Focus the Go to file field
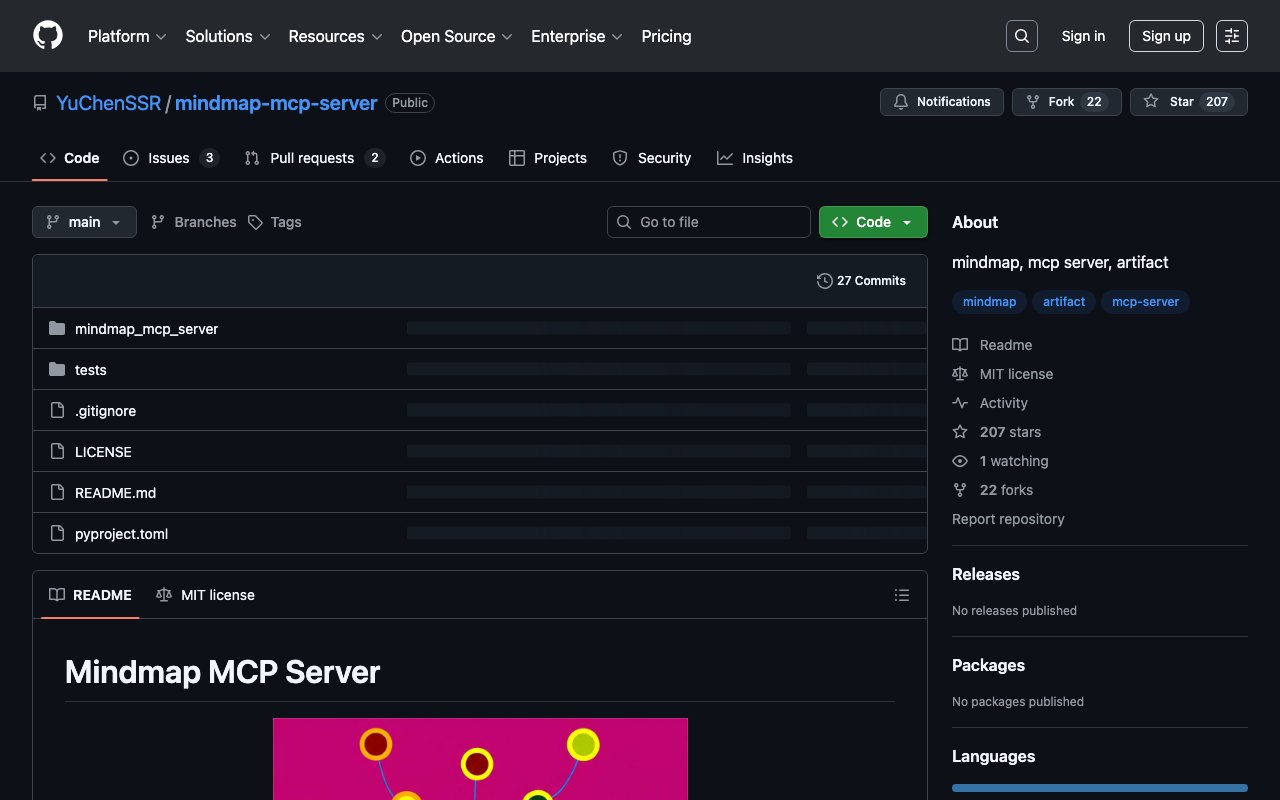This screenshot has width=1280, height=800. point(709,222)
